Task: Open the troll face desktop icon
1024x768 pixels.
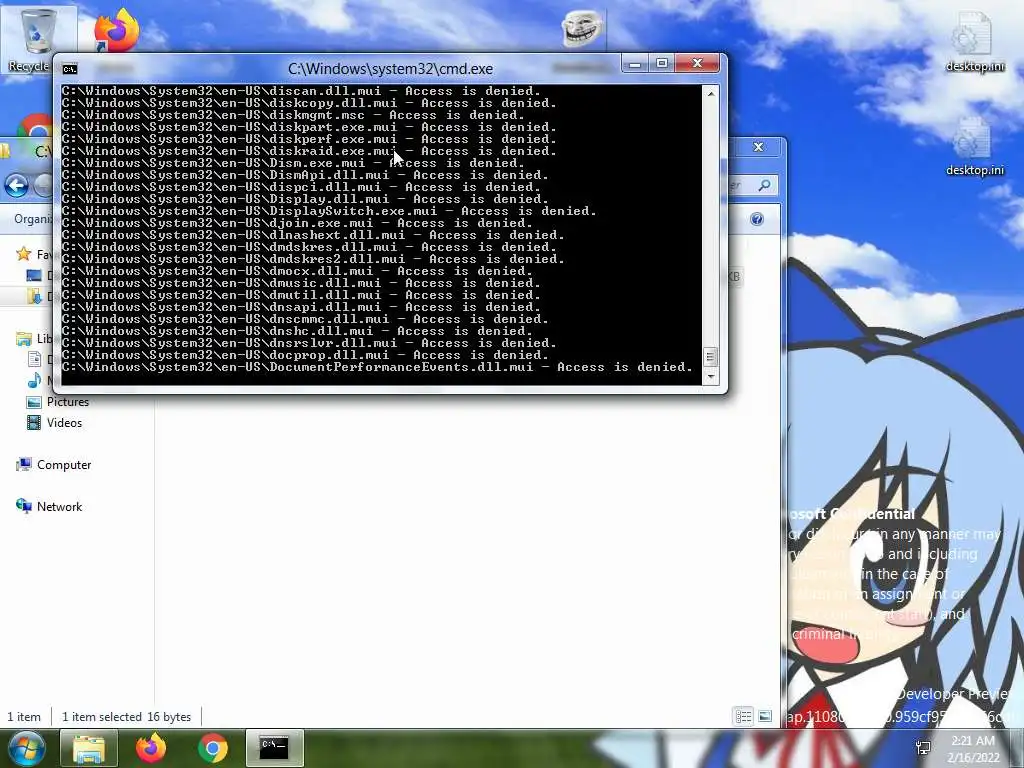Action: coord(581,29)
